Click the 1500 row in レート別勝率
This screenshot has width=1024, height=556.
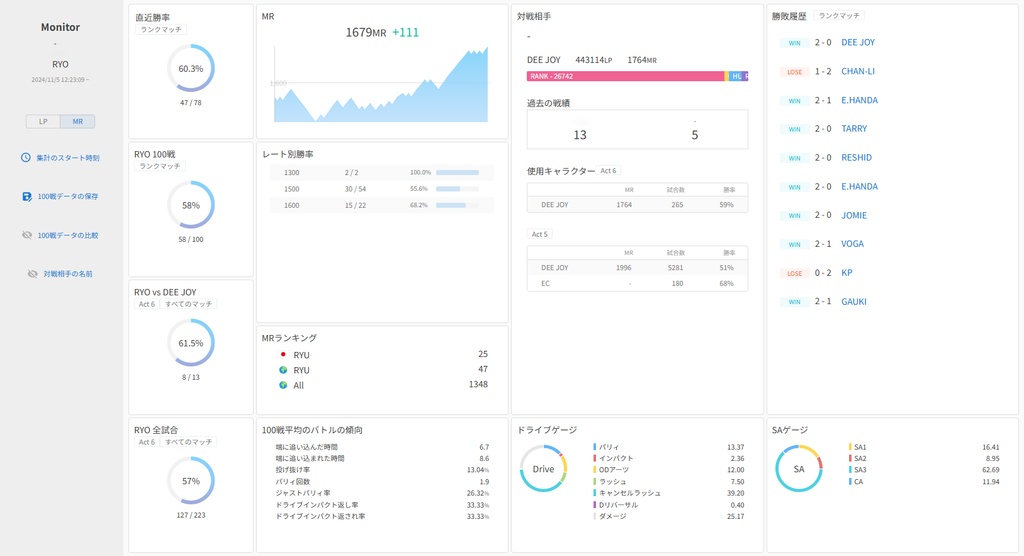[381, 189]
